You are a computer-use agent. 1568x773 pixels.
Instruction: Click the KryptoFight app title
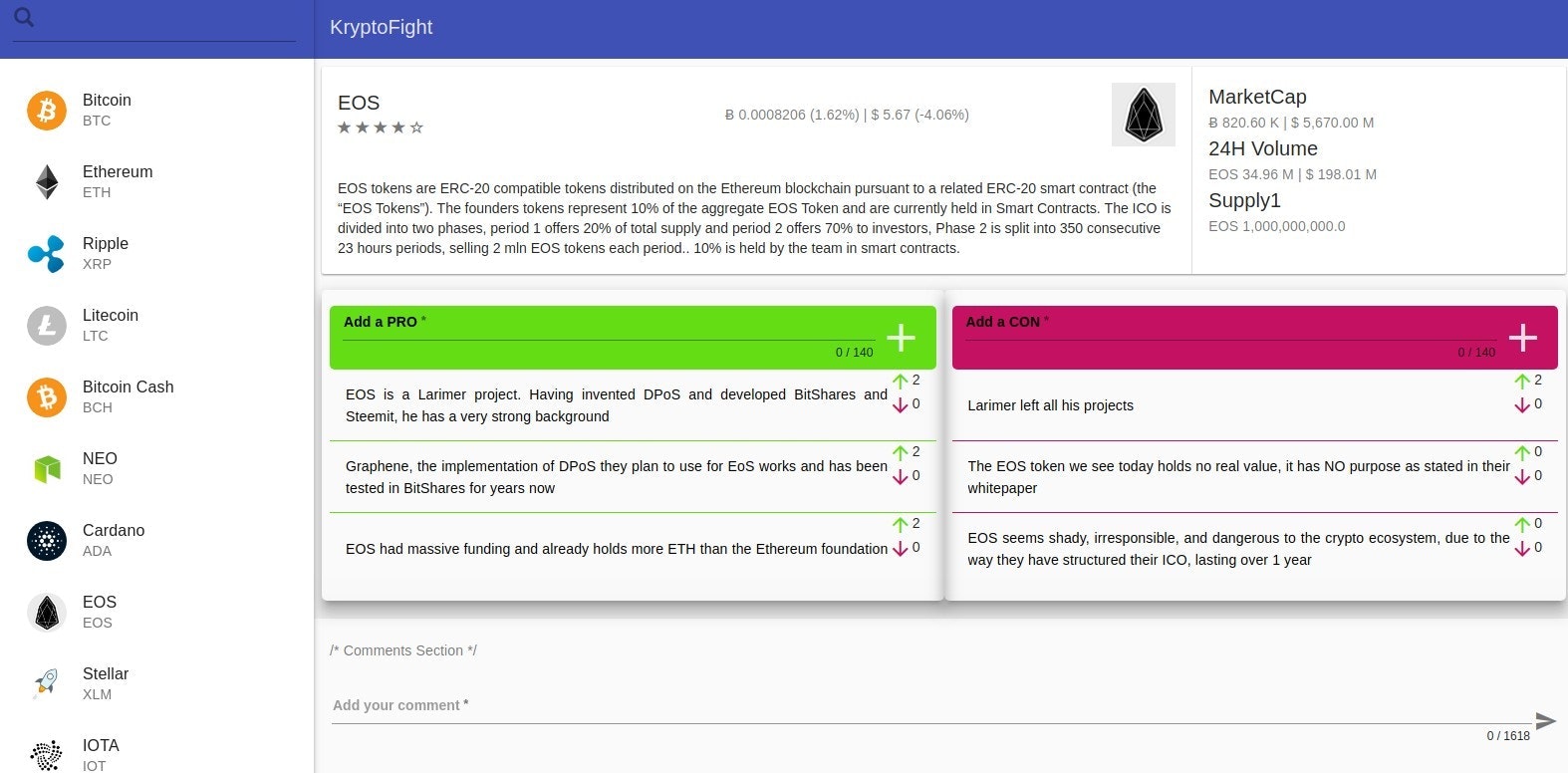pyautogui.click(x=381, y=28)
